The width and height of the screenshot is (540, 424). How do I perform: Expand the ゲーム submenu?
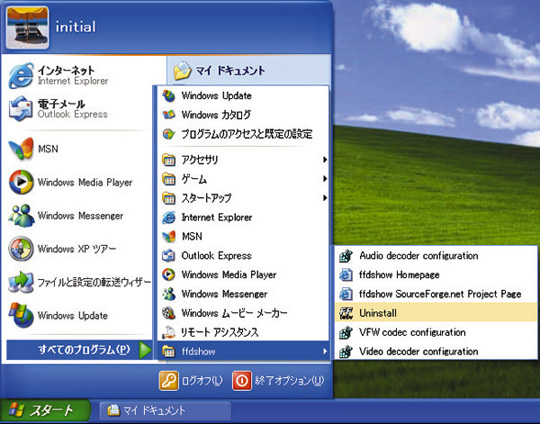(x=243, y=179)
